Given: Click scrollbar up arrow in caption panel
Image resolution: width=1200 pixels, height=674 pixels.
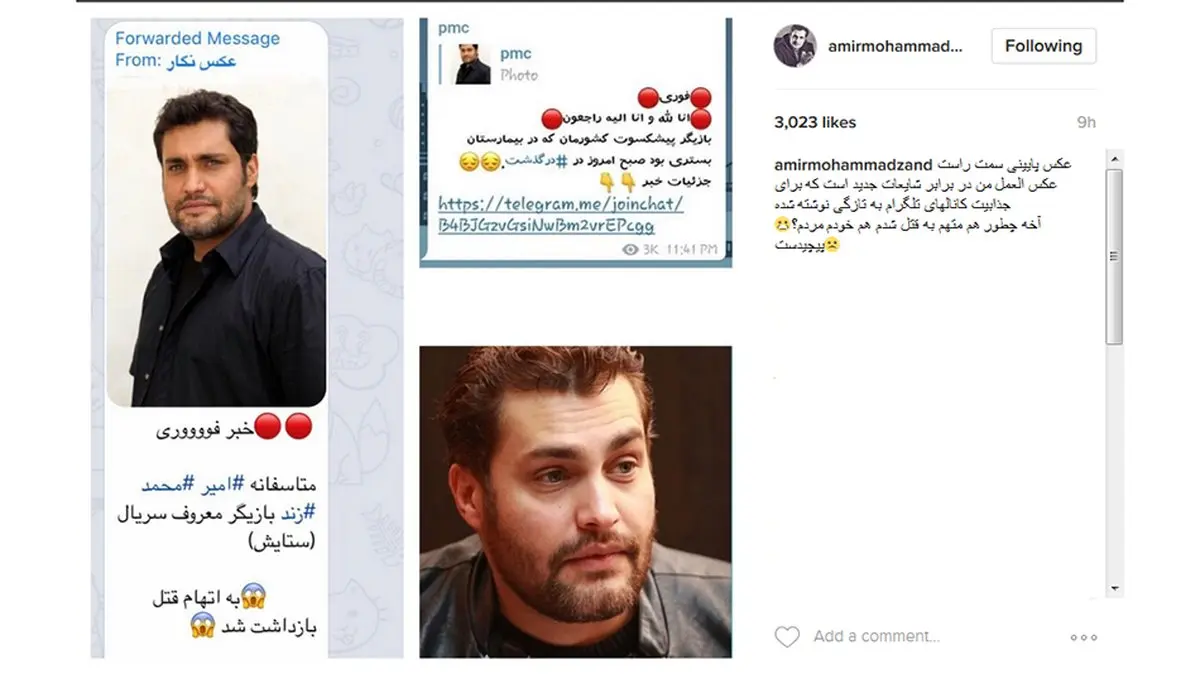Looking at the screenshot, I should click(1115, 161).
